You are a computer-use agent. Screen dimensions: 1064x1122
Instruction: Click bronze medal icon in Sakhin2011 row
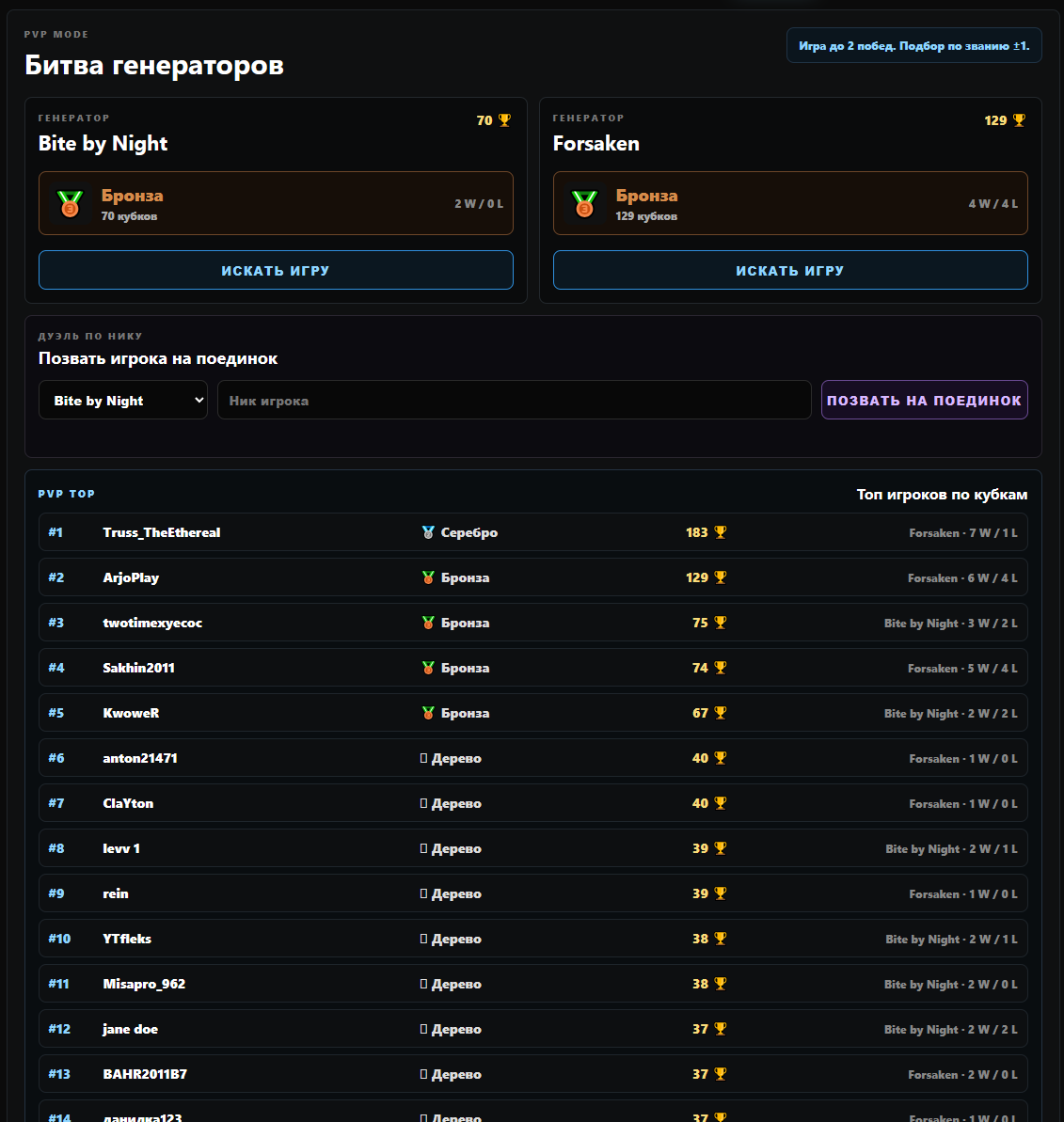[428, 668]
